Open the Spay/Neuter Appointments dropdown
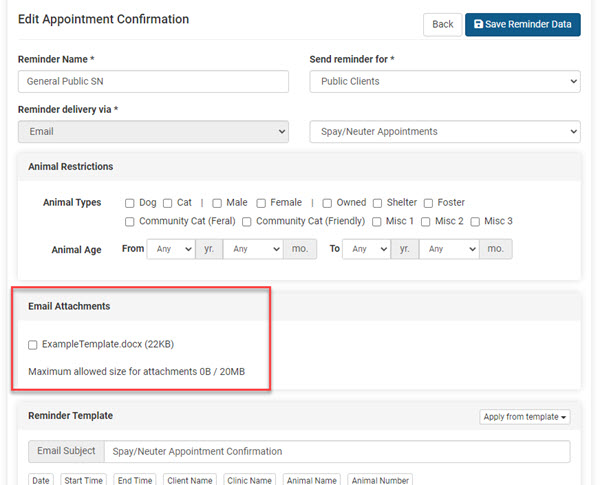600x485 pixels. click(443, 131)
